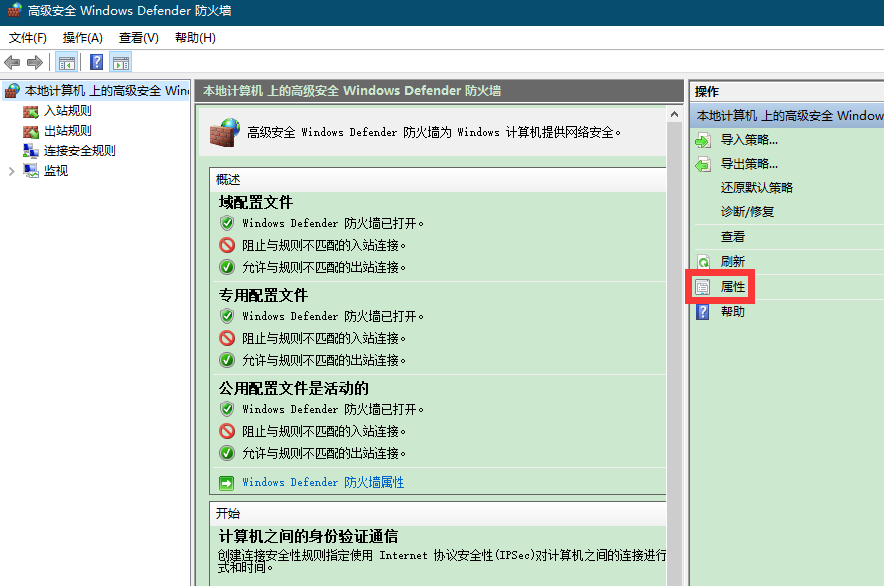The image size is (884, 586).
Task: Select 出站规则 in the tree
Action: (68, 131)
